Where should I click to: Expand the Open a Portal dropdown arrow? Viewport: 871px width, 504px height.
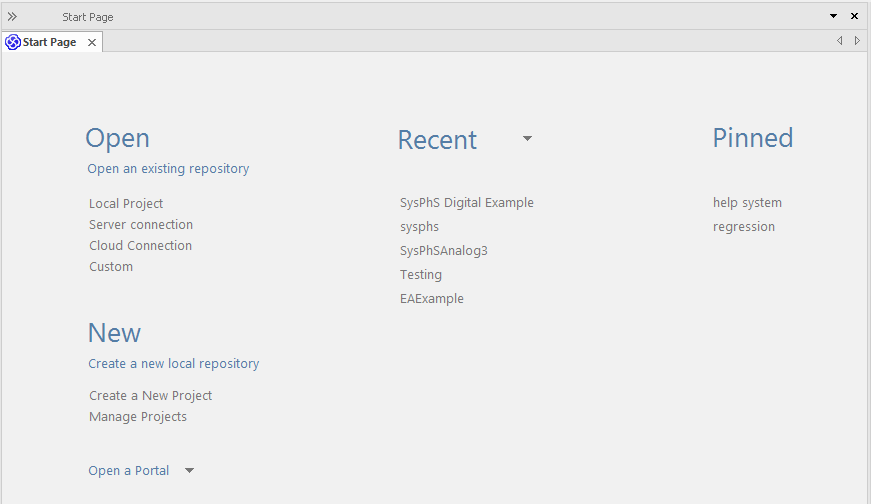pos(190,471)
